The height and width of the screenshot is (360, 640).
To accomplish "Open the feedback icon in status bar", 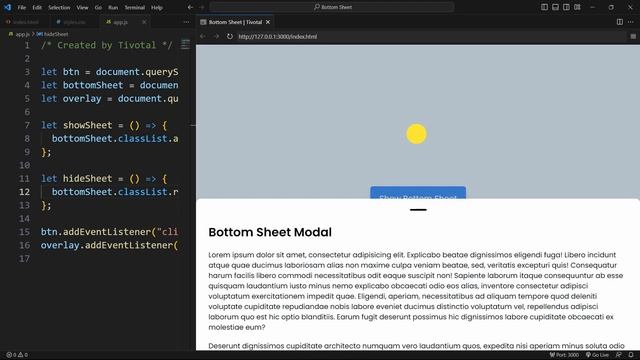I will tap(619, 355).
